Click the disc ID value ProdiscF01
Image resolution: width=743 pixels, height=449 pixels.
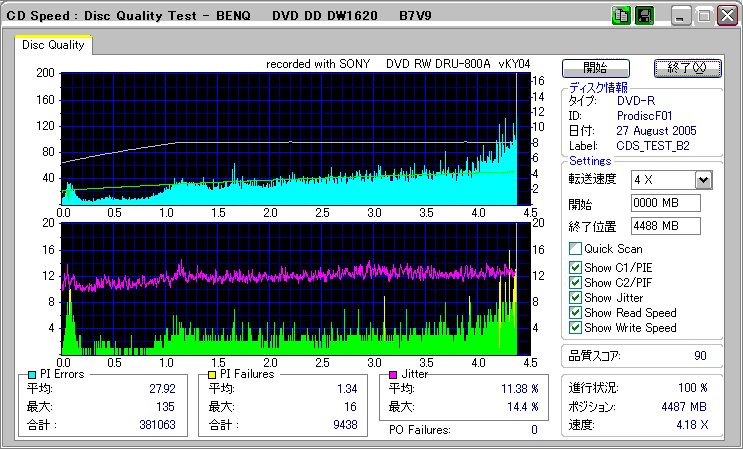[x=644, y=116]
